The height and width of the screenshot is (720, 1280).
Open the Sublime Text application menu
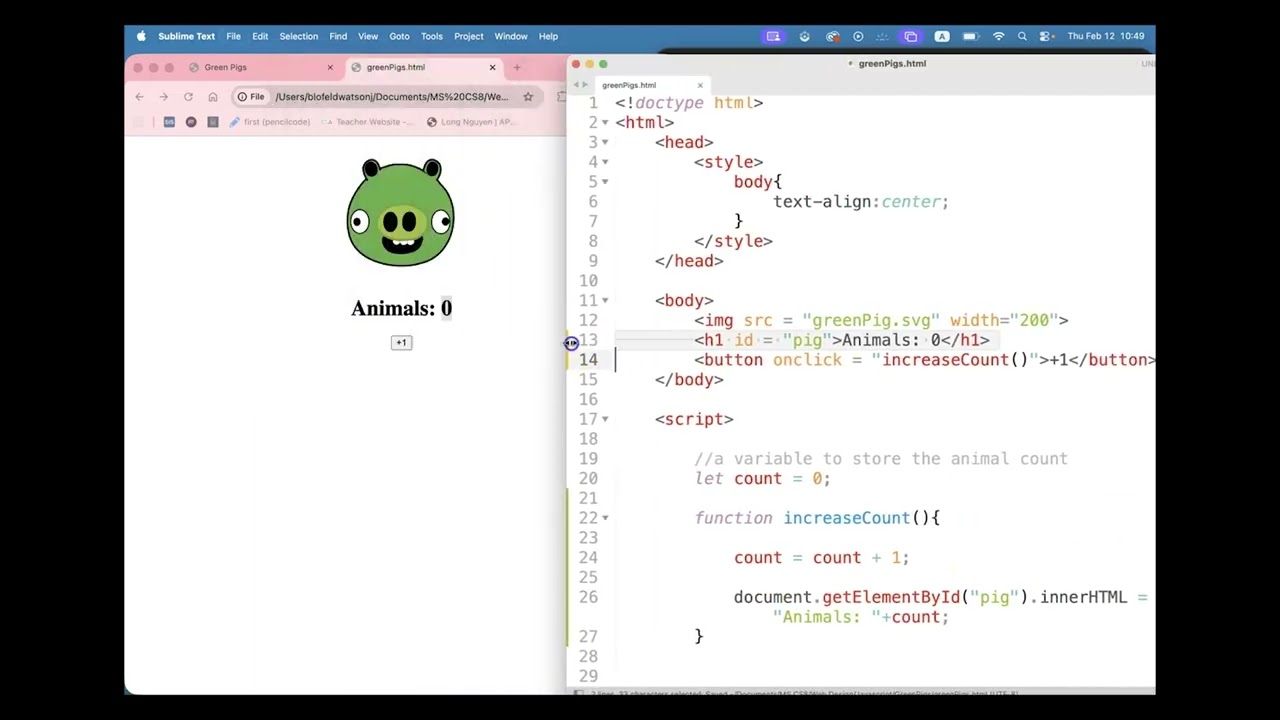186,36
